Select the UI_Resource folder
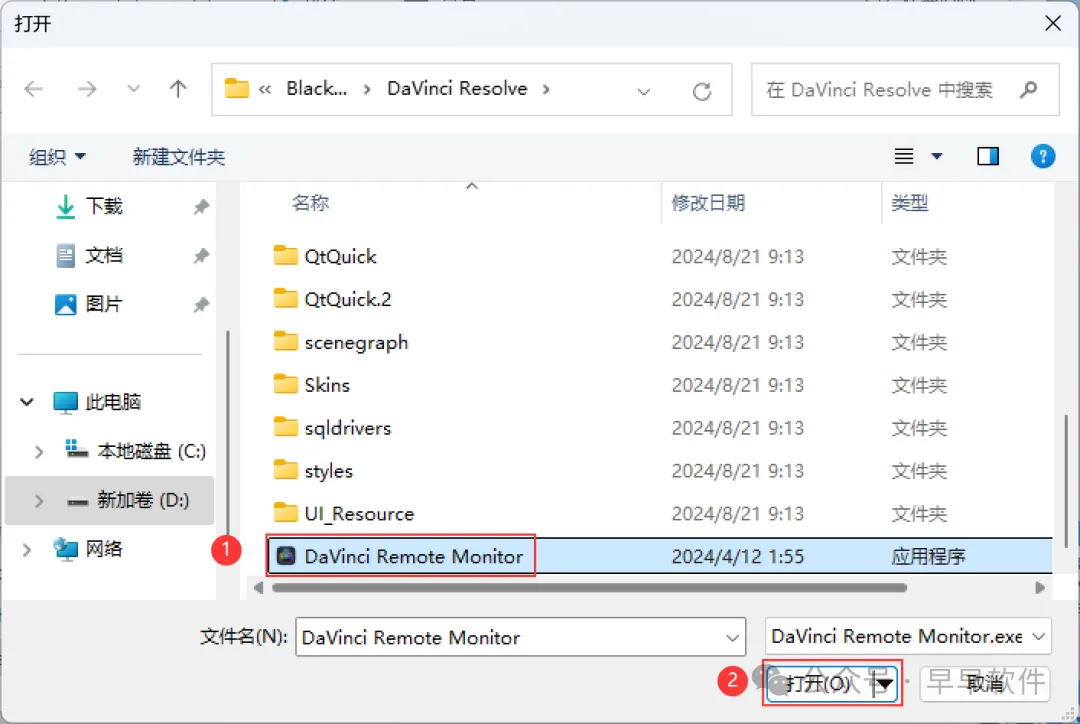1080x724 pixels. pos(359,514)
